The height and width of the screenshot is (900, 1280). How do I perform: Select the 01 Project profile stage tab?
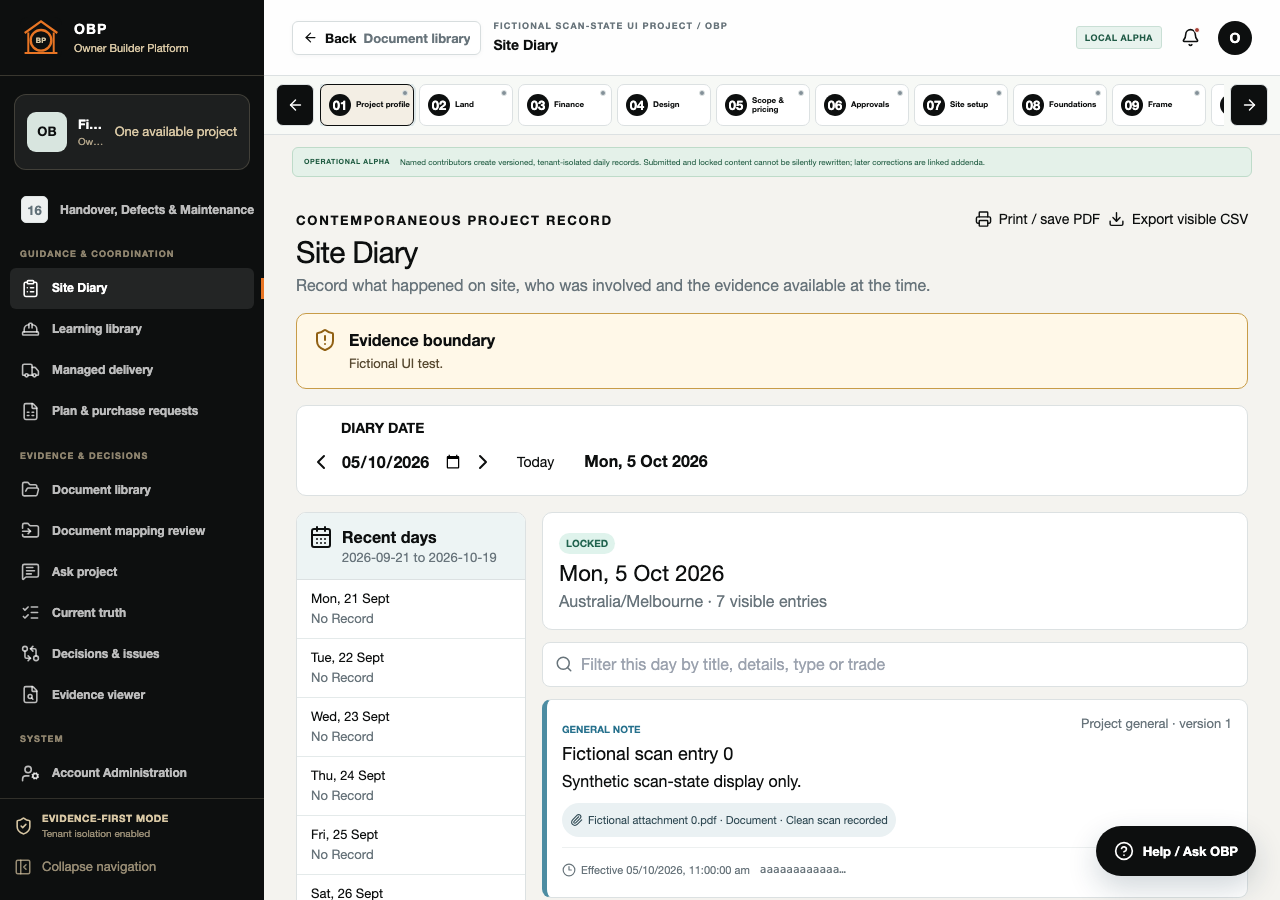coord(367,105)
